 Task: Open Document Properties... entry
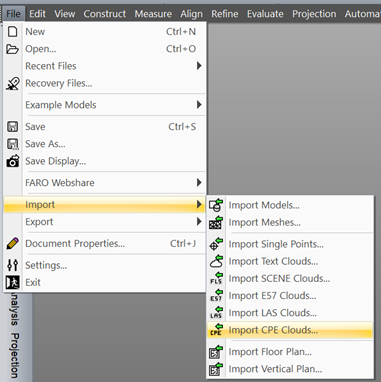pyautogui.click(x=105, y=244)
